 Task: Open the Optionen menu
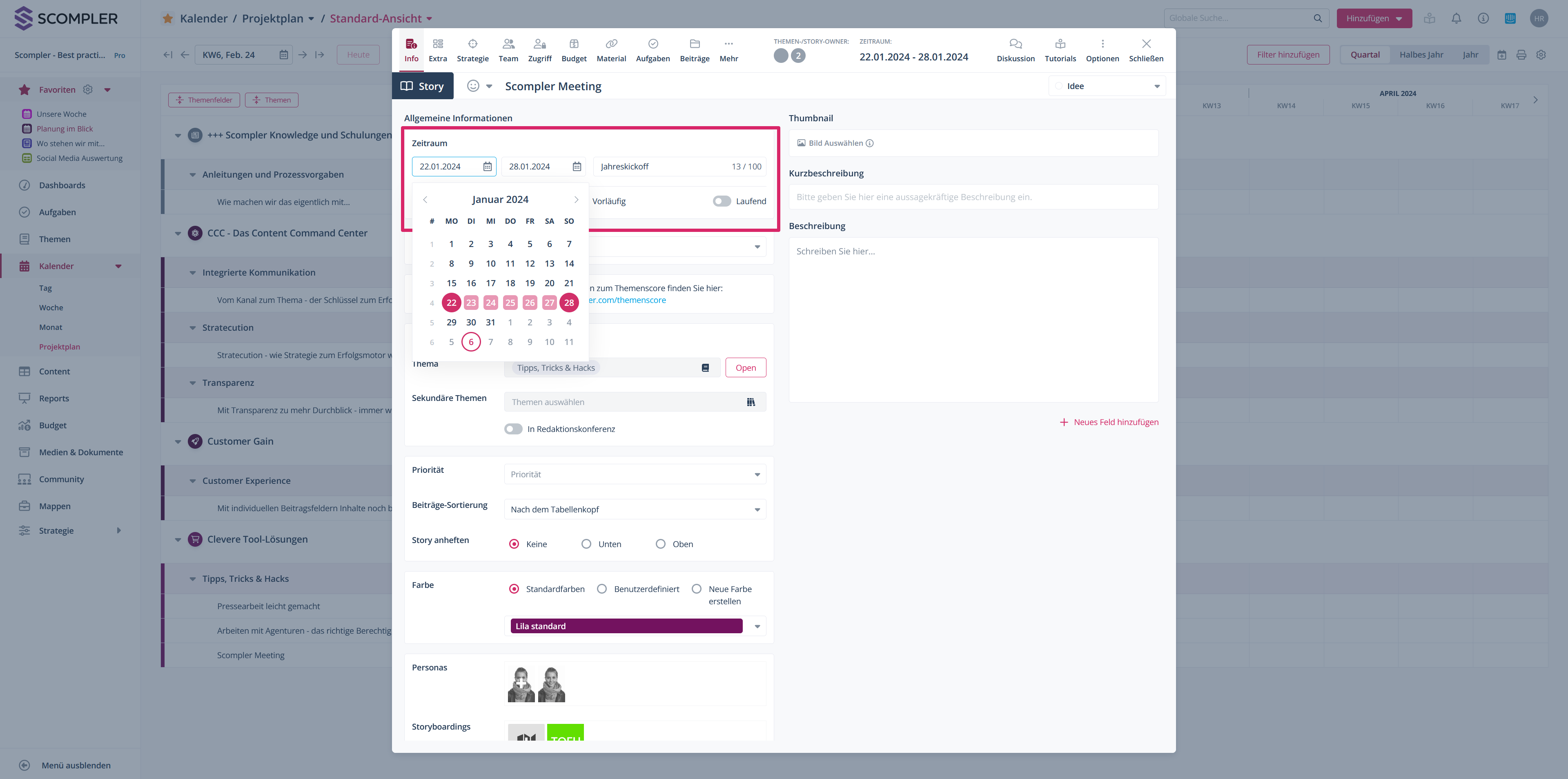point(1102,50)
